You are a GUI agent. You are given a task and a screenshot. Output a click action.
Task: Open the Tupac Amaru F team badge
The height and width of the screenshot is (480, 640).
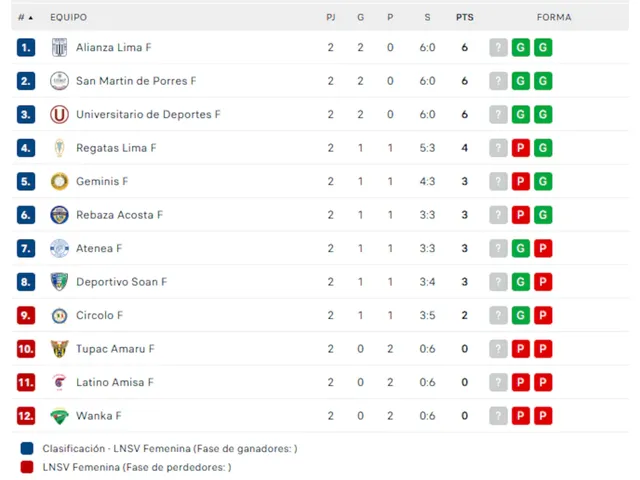coord(59,349)
